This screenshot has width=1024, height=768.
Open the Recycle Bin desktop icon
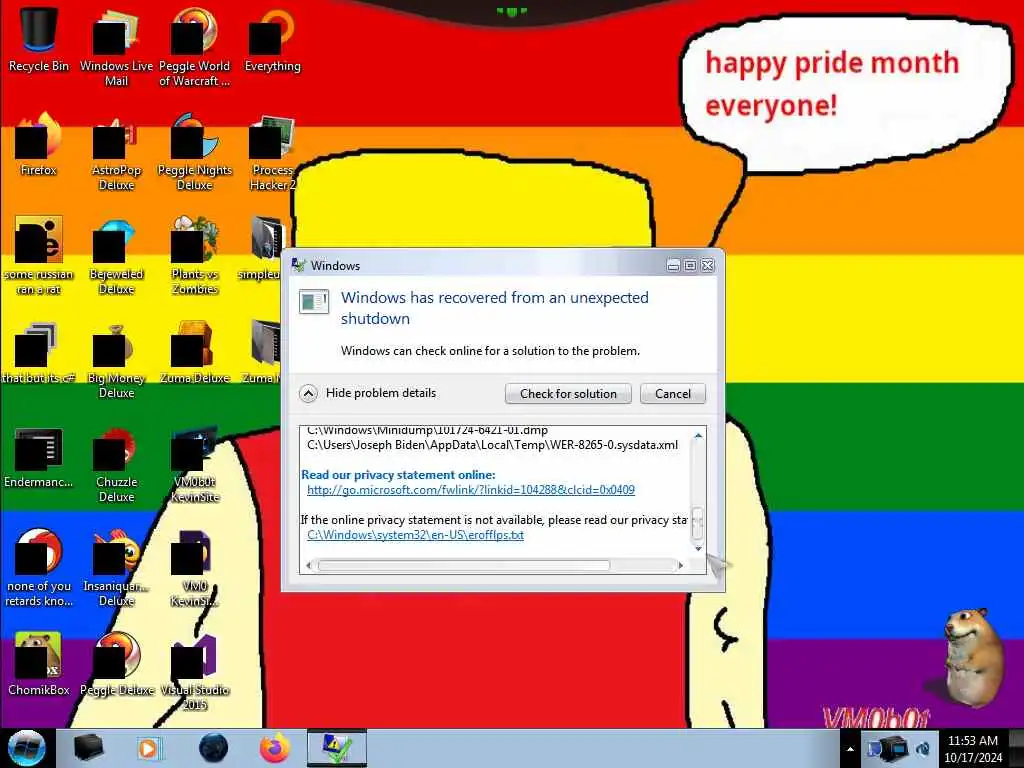39,39
